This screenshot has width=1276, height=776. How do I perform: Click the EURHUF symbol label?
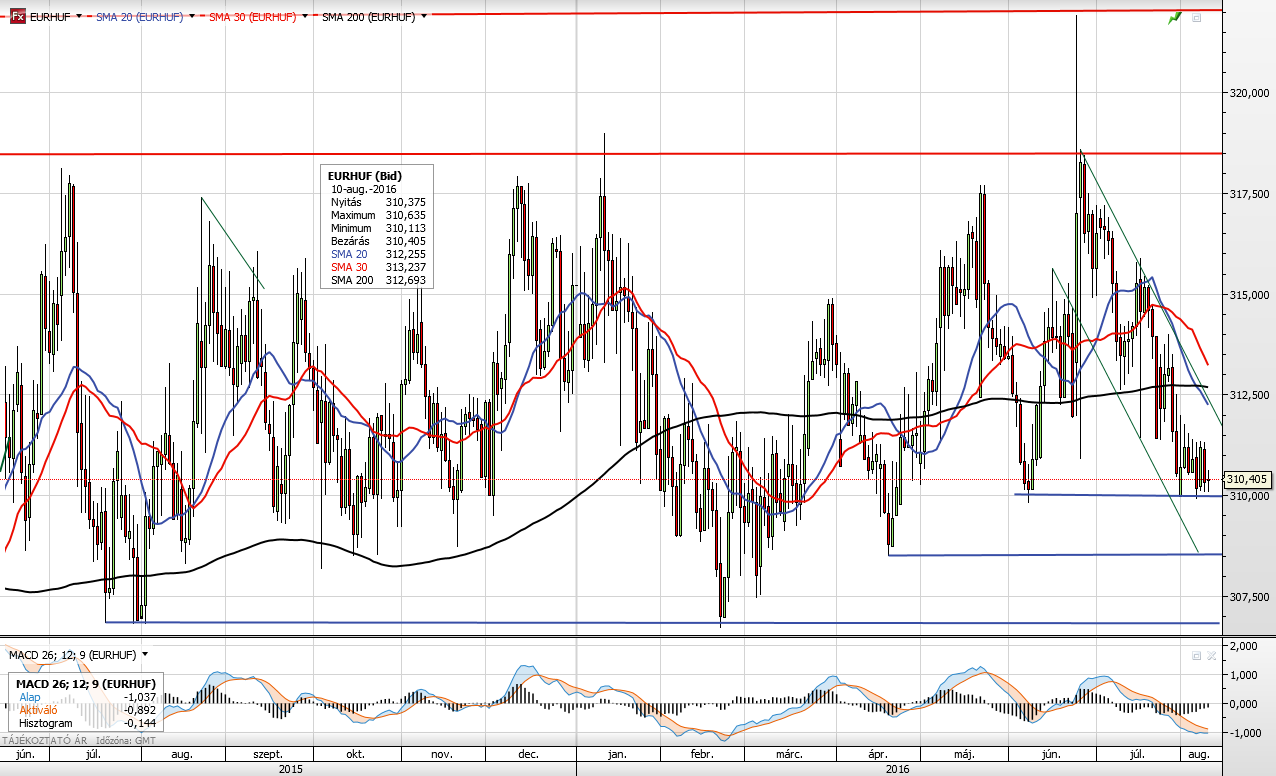click(50, 17)
